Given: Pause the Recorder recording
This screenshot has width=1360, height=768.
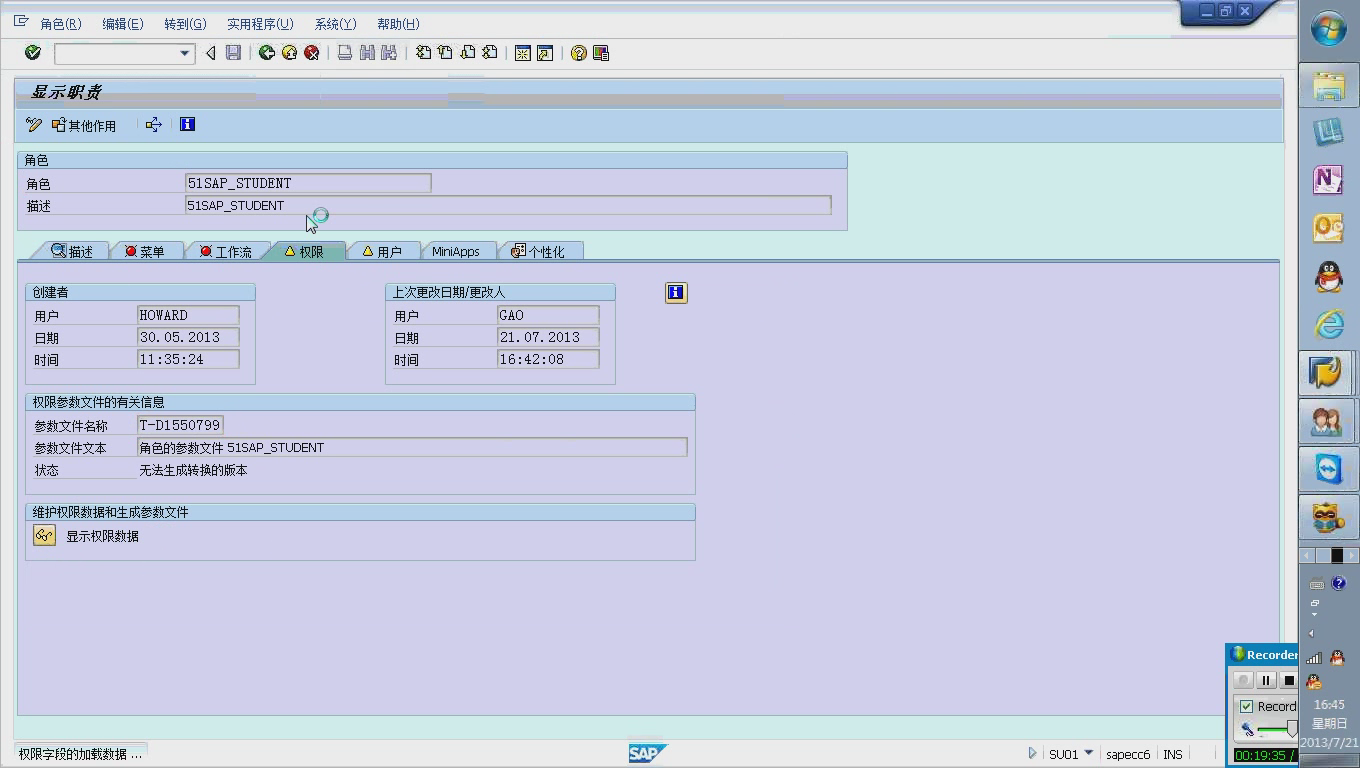Looking at the screenshot, I should [1265, 680].
